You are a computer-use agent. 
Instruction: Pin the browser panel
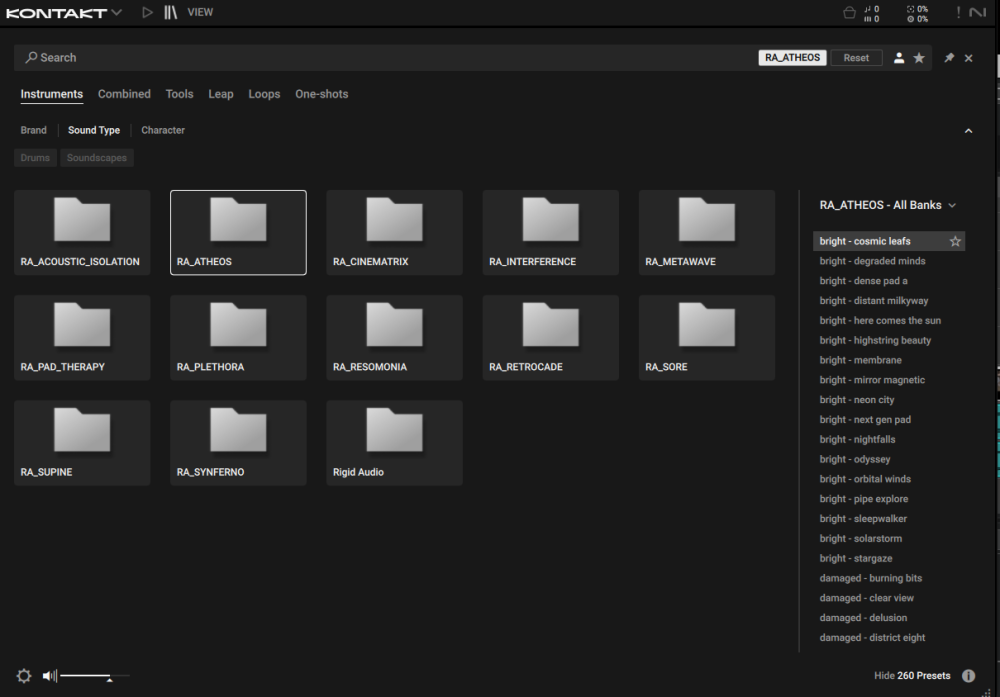(949, 57)
